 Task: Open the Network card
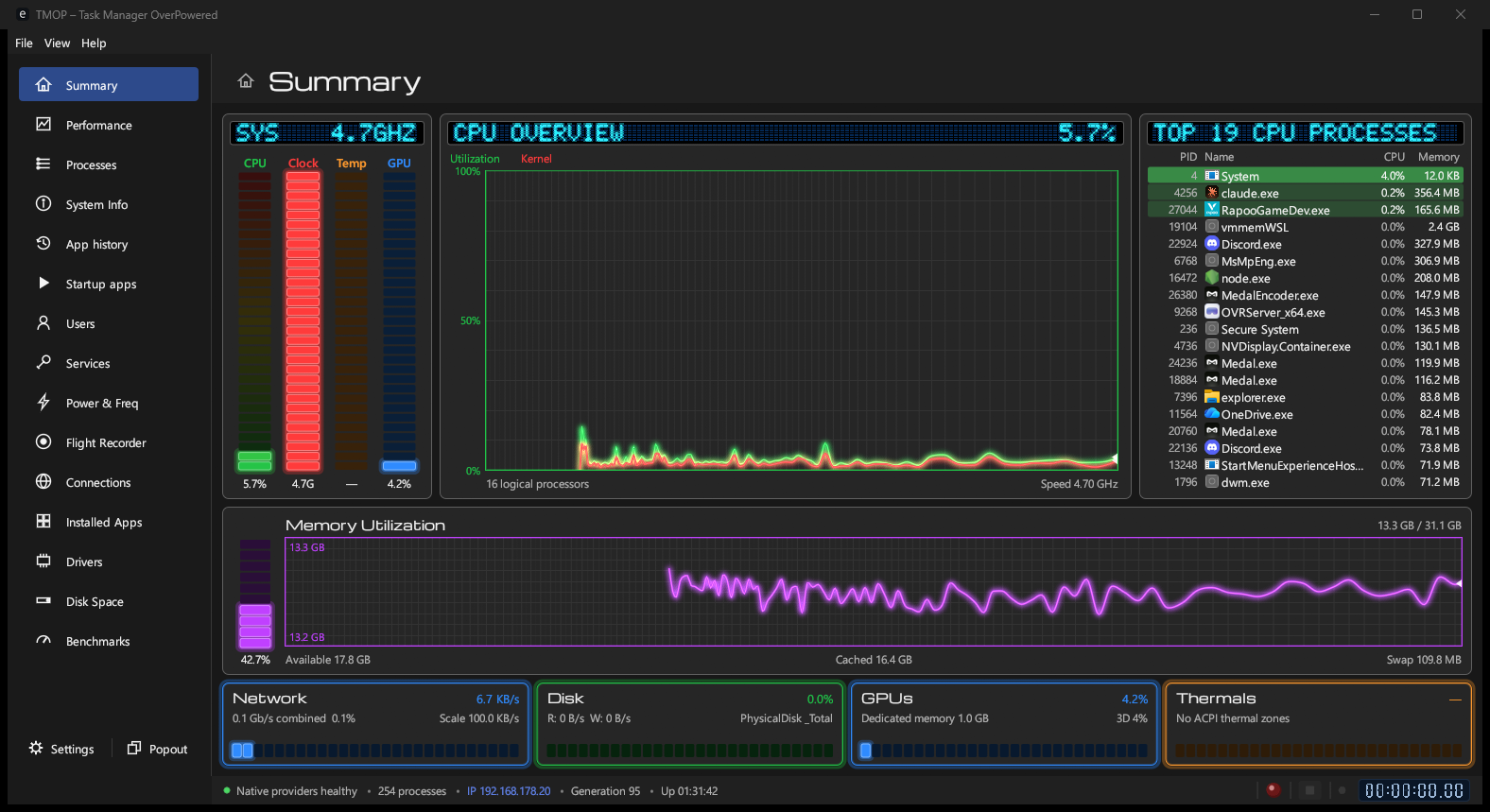pos(376,724)
